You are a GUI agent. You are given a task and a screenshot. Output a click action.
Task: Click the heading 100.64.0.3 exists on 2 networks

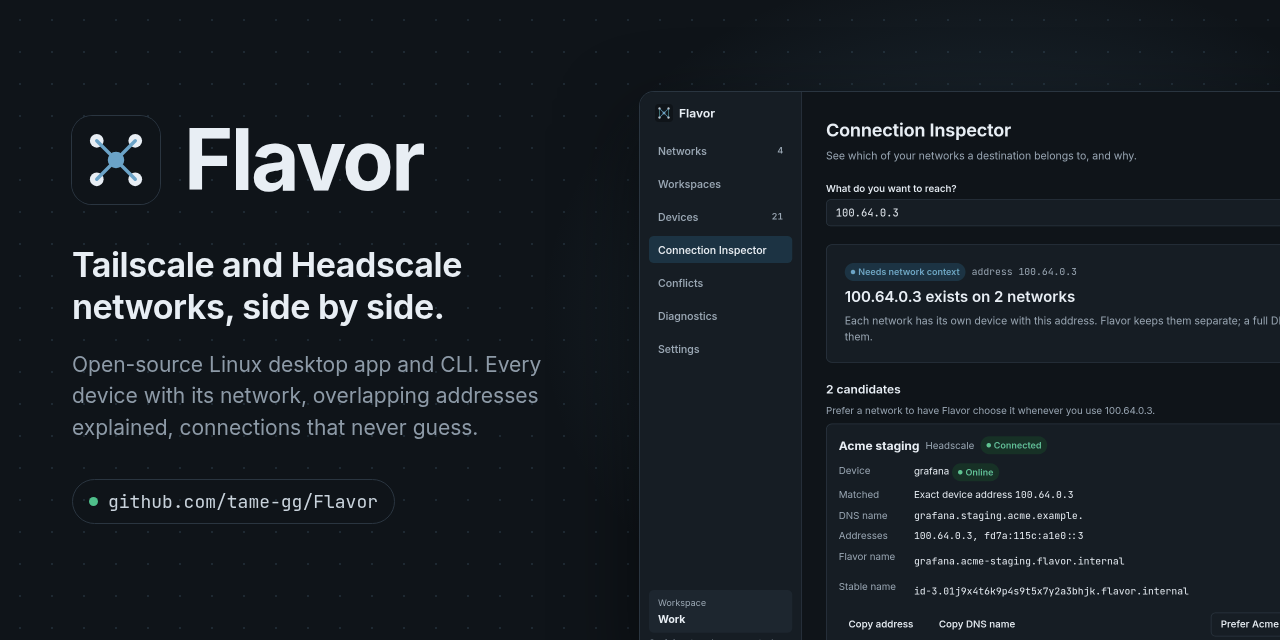960,297
